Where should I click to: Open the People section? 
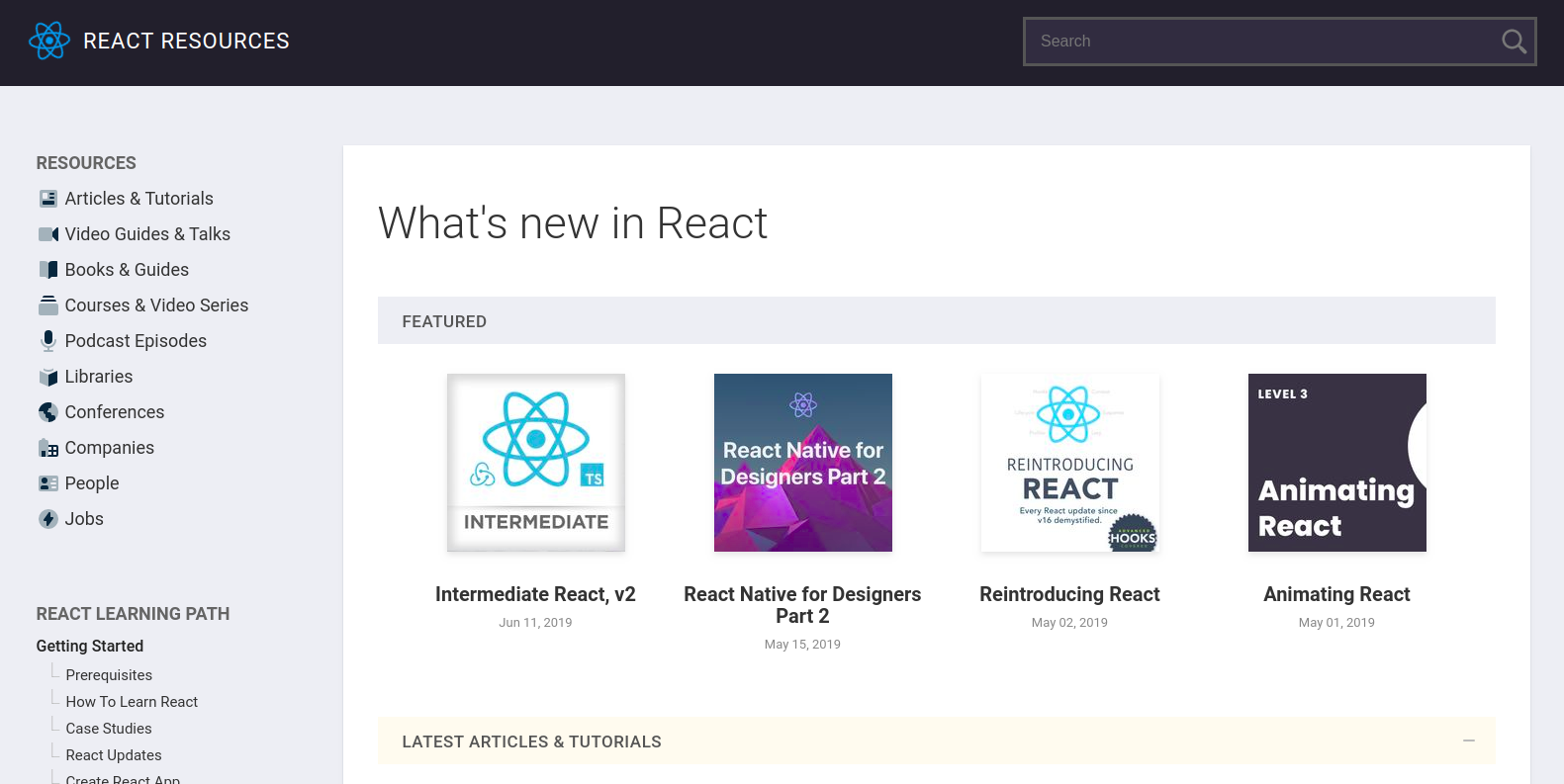tap(91, 483)
